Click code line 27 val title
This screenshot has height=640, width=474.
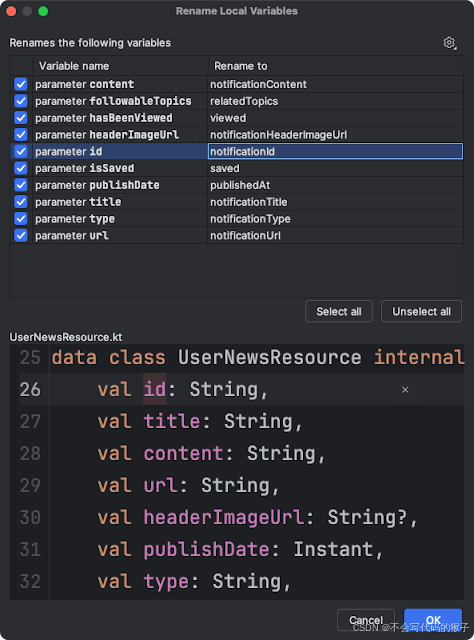point(200,421)
